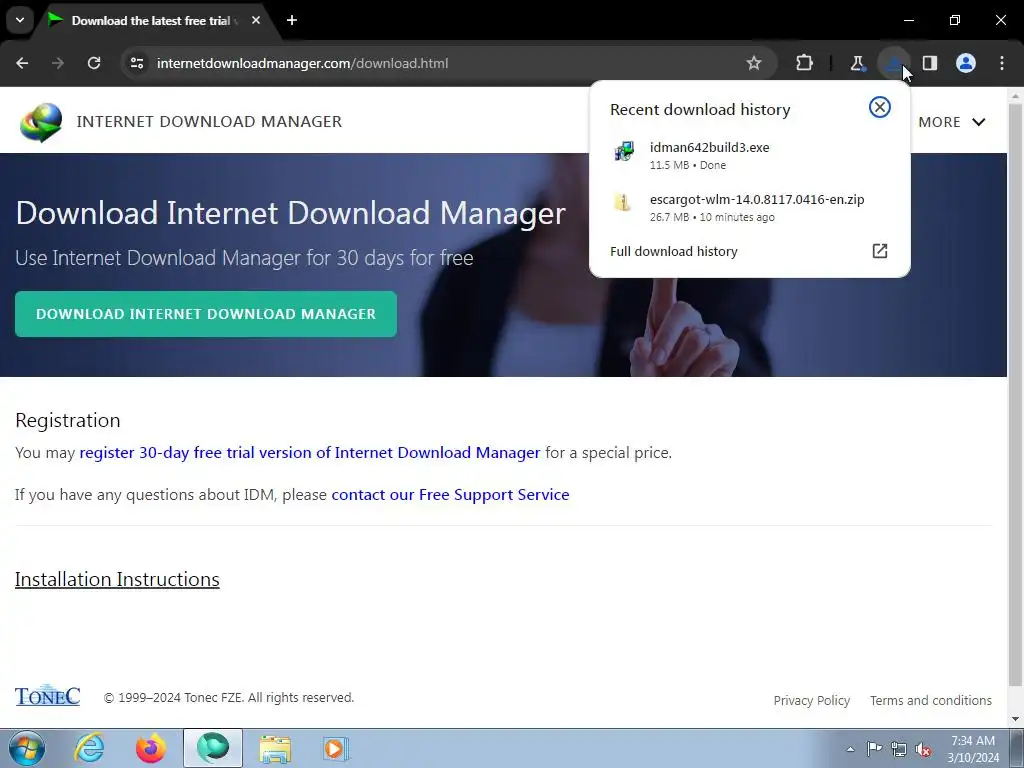Click the Downloads toolbar icon

tap(893, 63)
